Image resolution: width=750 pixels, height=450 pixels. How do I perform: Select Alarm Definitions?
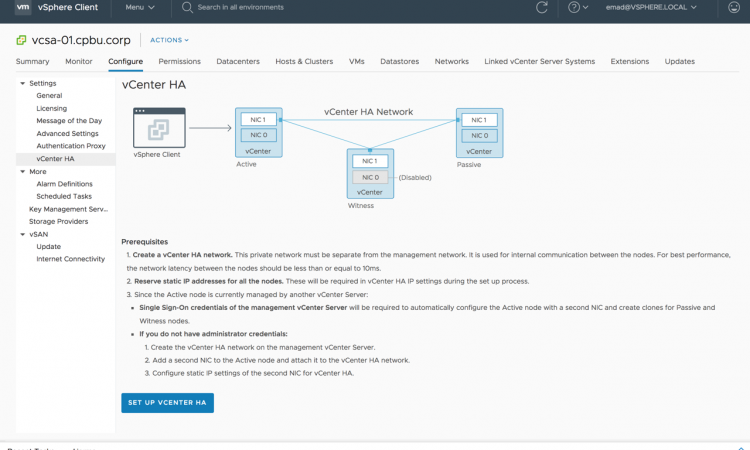tap(65, 184)
